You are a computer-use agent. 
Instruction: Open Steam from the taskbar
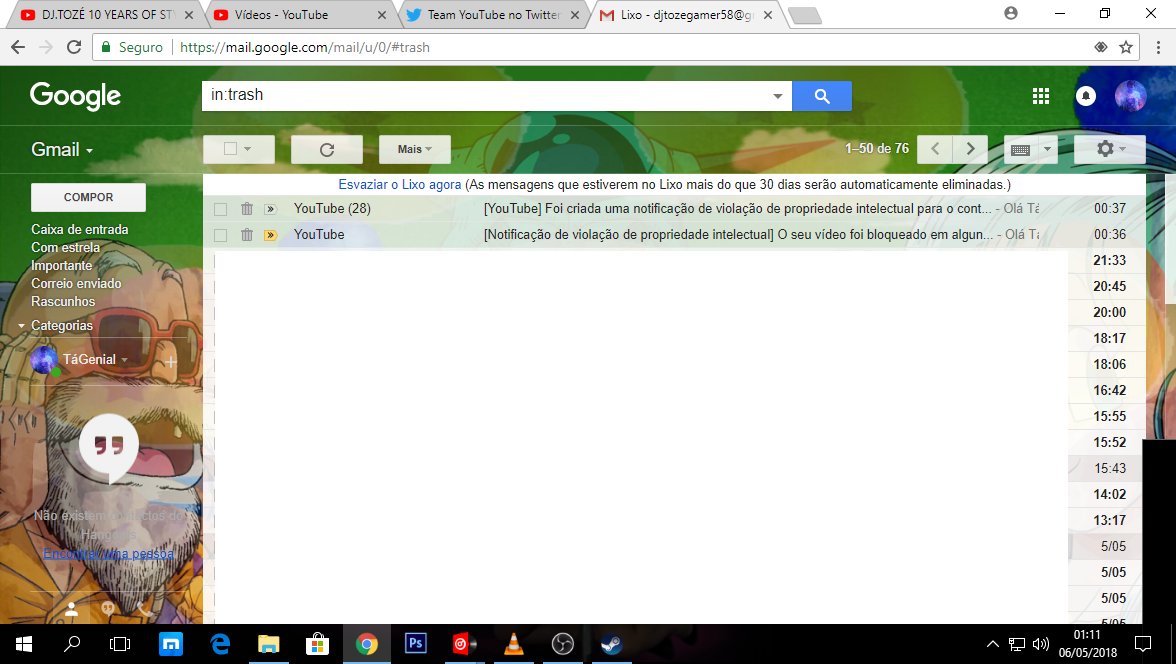click(611, 644)
